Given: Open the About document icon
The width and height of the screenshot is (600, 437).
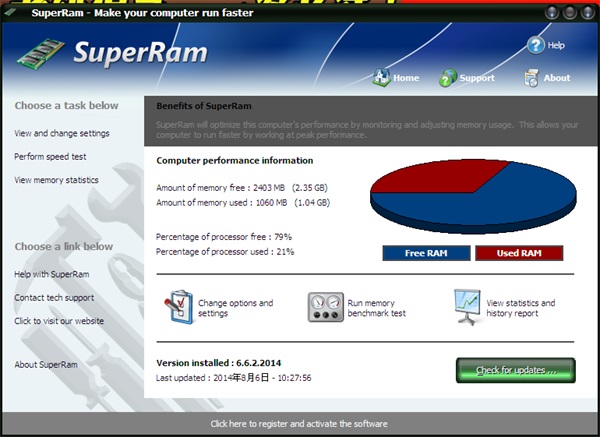Looking at the screenshot, I should click(x=532, y=77).
